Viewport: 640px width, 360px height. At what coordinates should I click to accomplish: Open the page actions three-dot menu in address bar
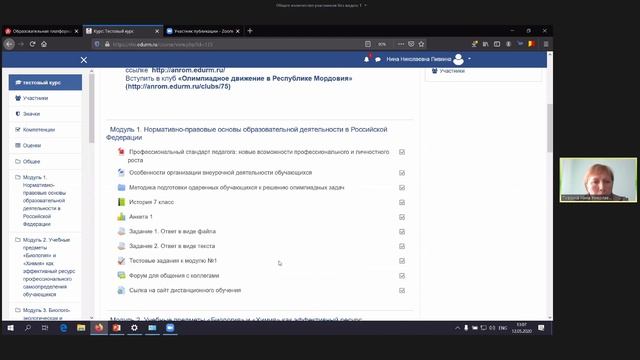point(401,44)
